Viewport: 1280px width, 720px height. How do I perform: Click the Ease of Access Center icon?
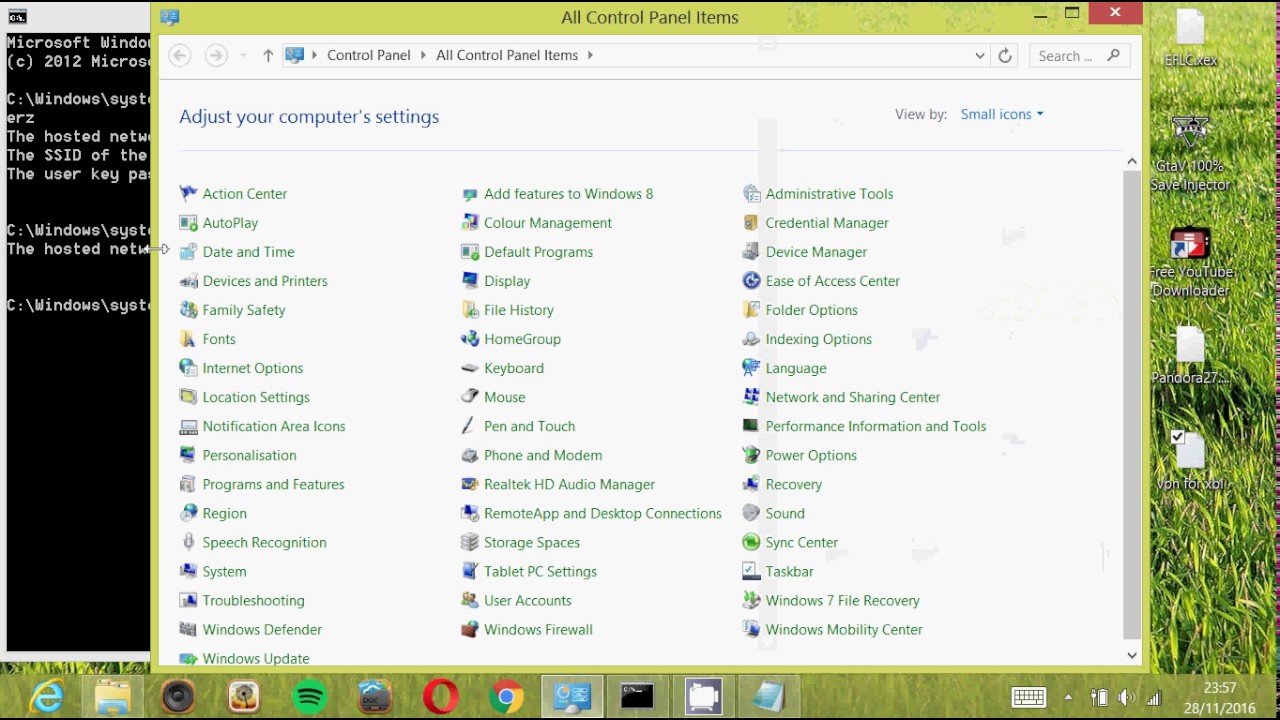pos(751,281)
